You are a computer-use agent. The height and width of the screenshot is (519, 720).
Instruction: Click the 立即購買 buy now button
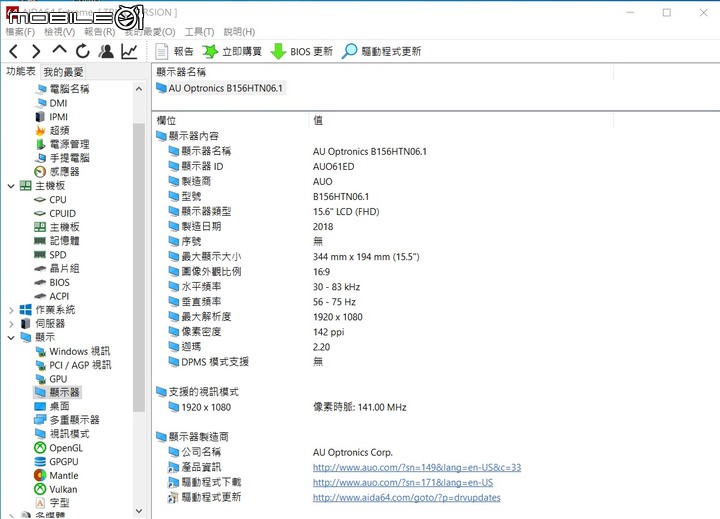232,51
